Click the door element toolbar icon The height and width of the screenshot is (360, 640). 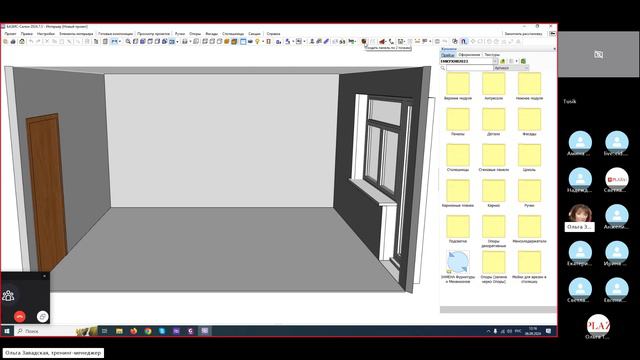(x=269, y=42)
